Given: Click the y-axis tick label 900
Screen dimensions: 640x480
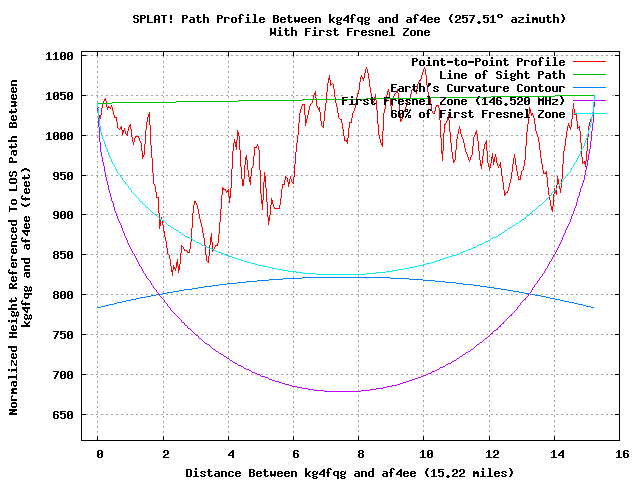Looking at the screenshot, I should (63, 215).
